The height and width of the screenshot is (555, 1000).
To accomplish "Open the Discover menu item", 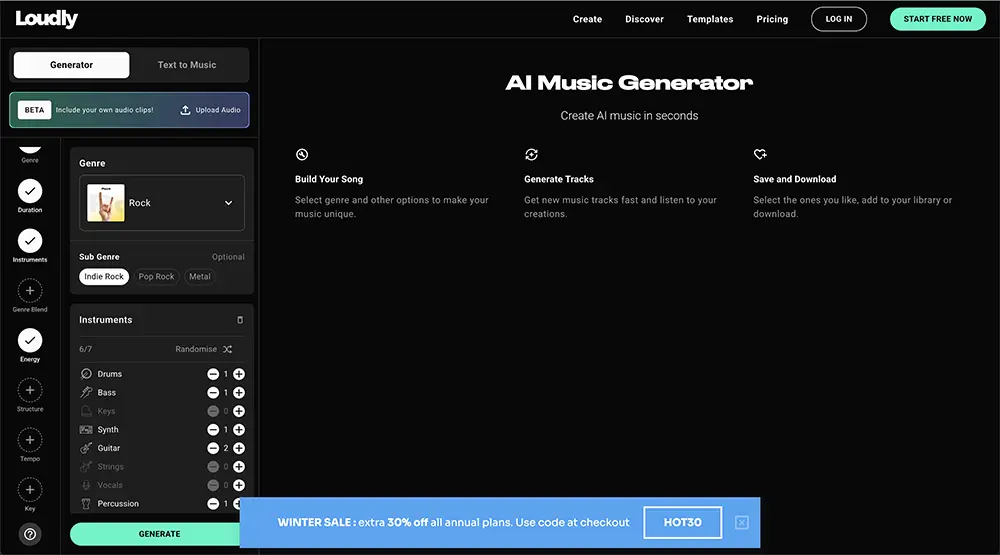I will pyautogui.click(x=644, y=19).
